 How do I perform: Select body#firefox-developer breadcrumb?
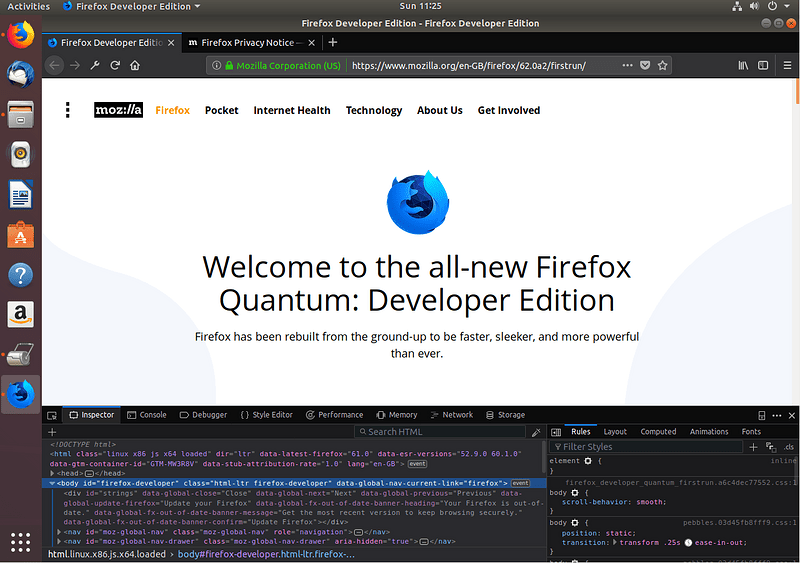coord(266,554)
